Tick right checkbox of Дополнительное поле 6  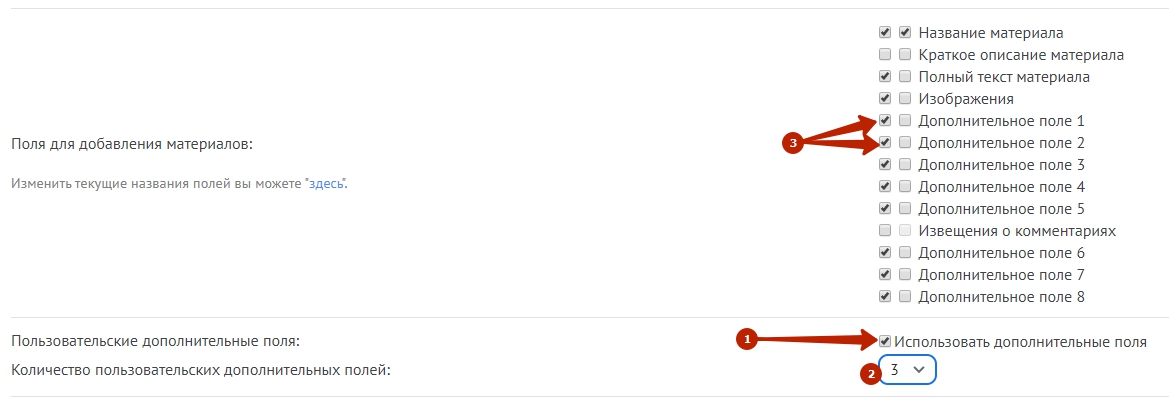coord(905,252)
